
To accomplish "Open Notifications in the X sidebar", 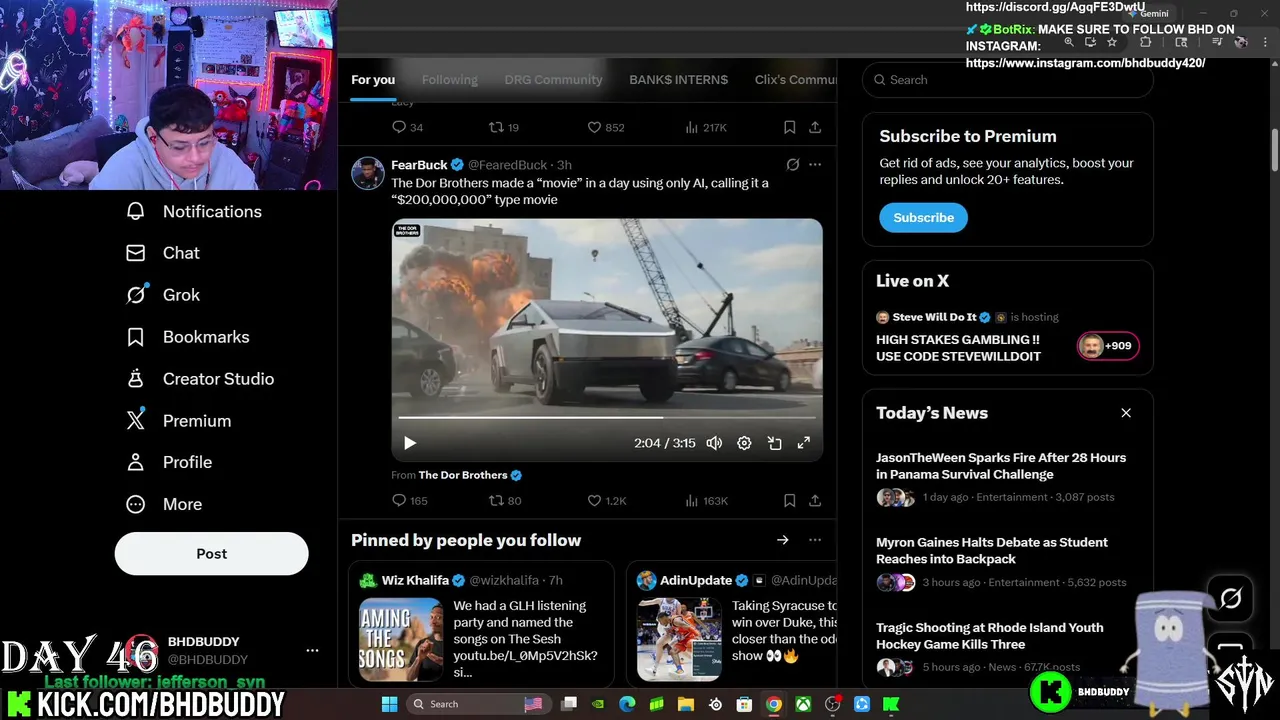I will point(194,211).
